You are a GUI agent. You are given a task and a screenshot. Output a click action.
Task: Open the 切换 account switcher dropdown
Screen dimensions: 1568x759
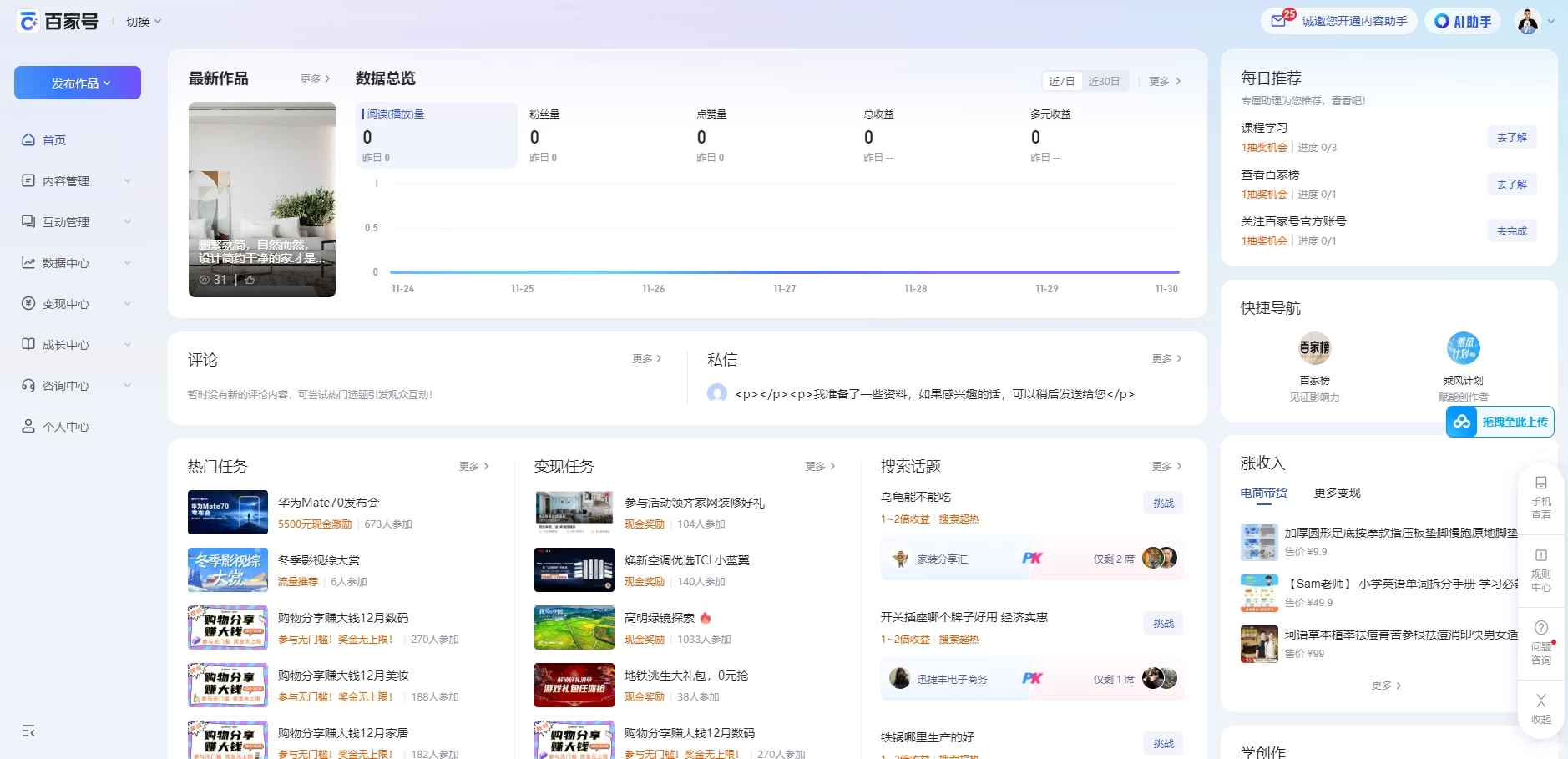point(142,21)
